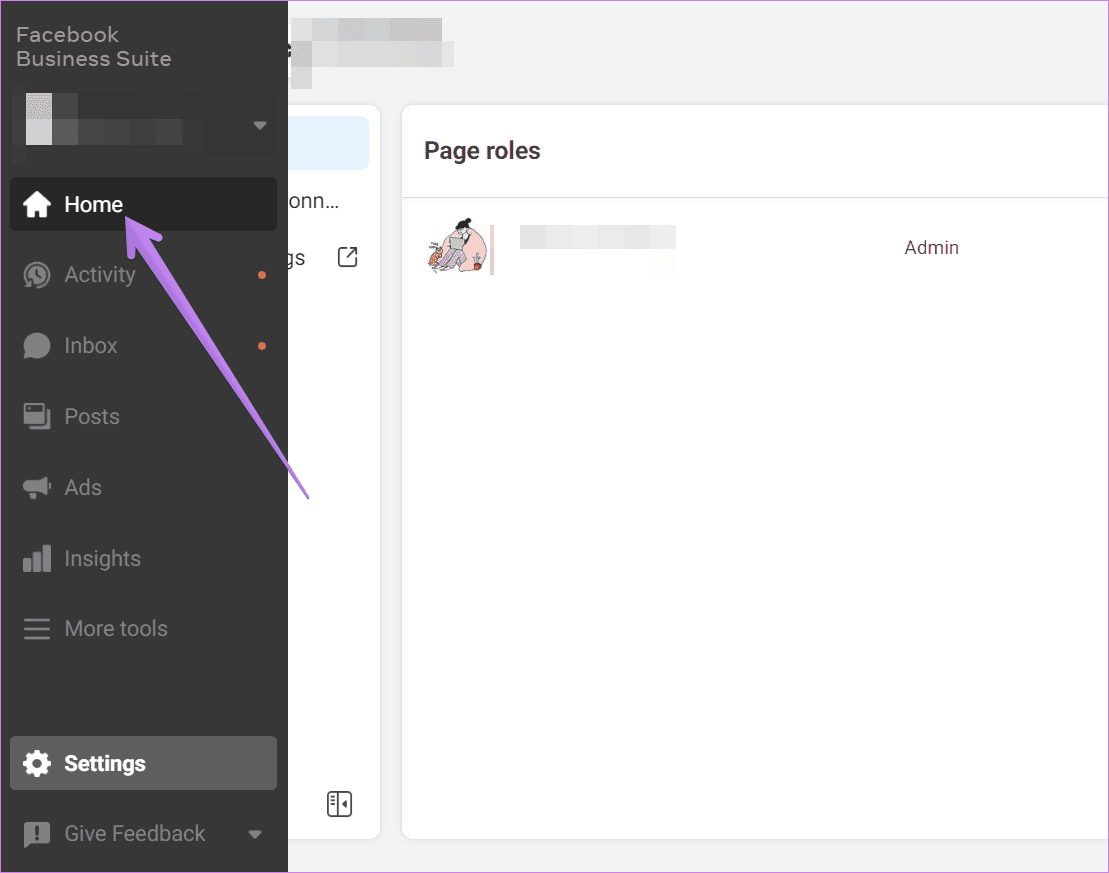This screenshot has width=1109, height=873.
Task: Open Activity clock icon in sidebar
Action: (37, 275)
